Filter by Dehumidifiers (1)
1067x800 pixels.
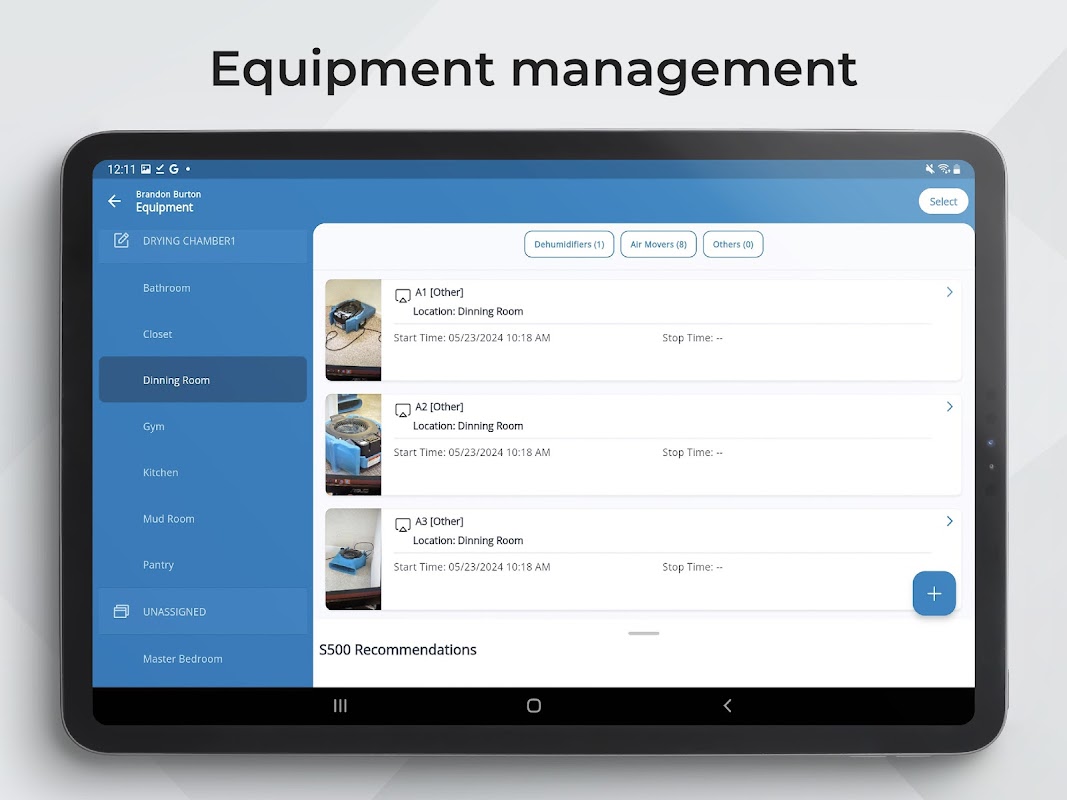tap(569, 244)
